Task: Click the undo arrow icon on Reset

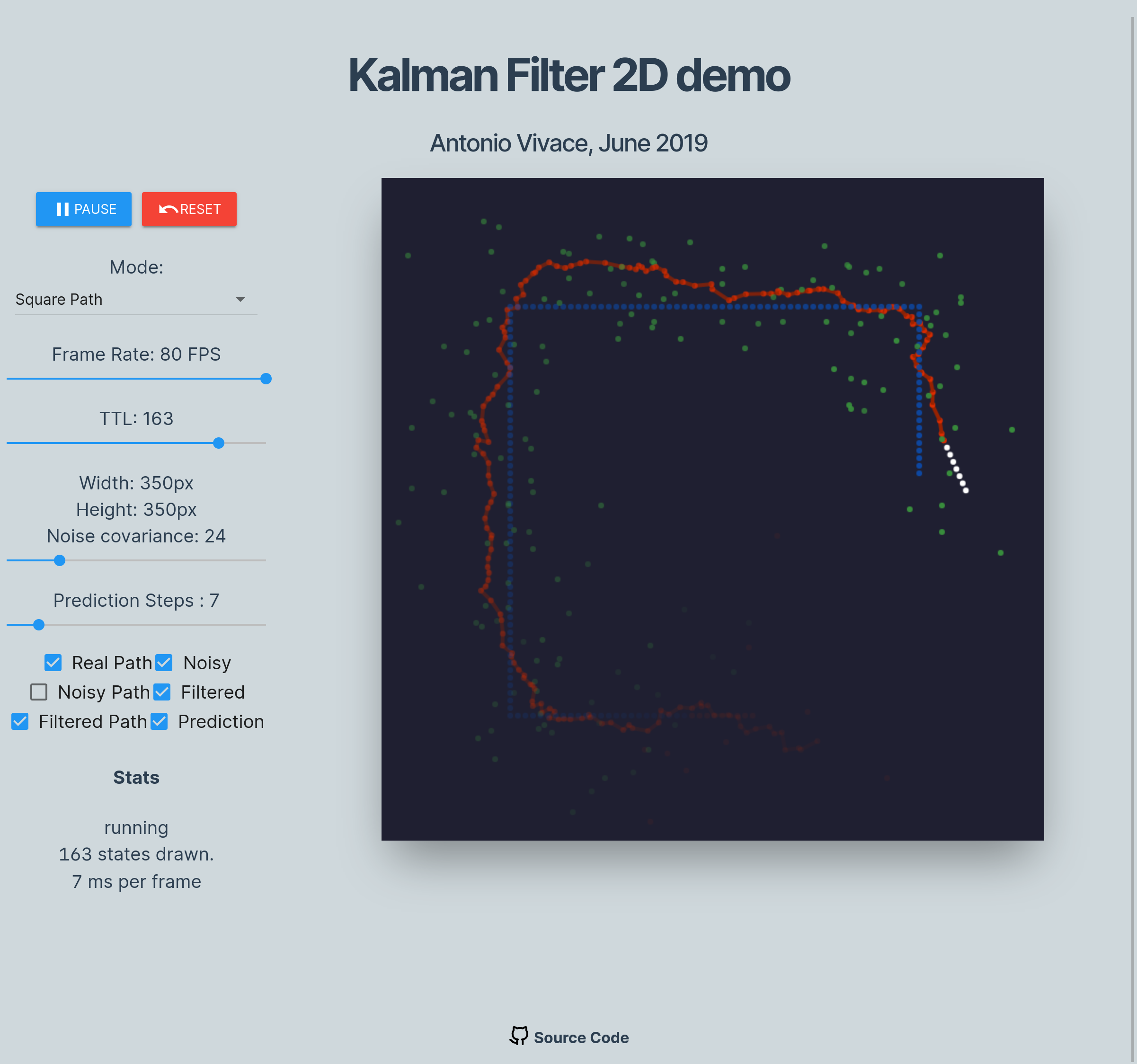Action: coord(168,209)
